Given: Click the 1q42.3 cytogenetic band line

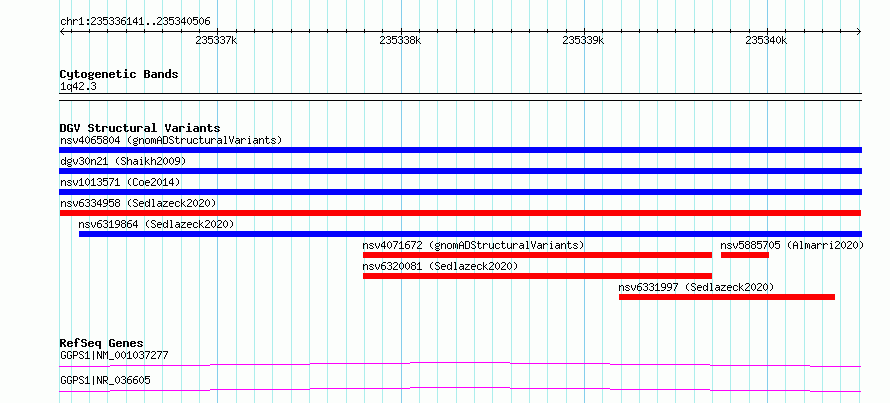Looking at the screenshot, I should (460, 97).
